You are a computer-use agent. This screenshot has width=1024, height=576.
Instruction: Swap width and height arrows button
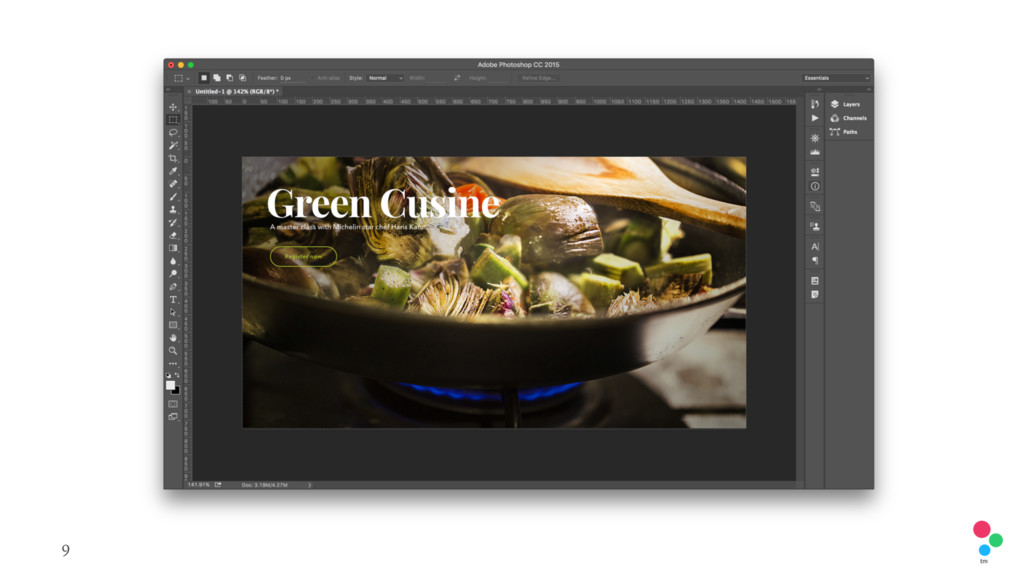[x=457, y=78]
